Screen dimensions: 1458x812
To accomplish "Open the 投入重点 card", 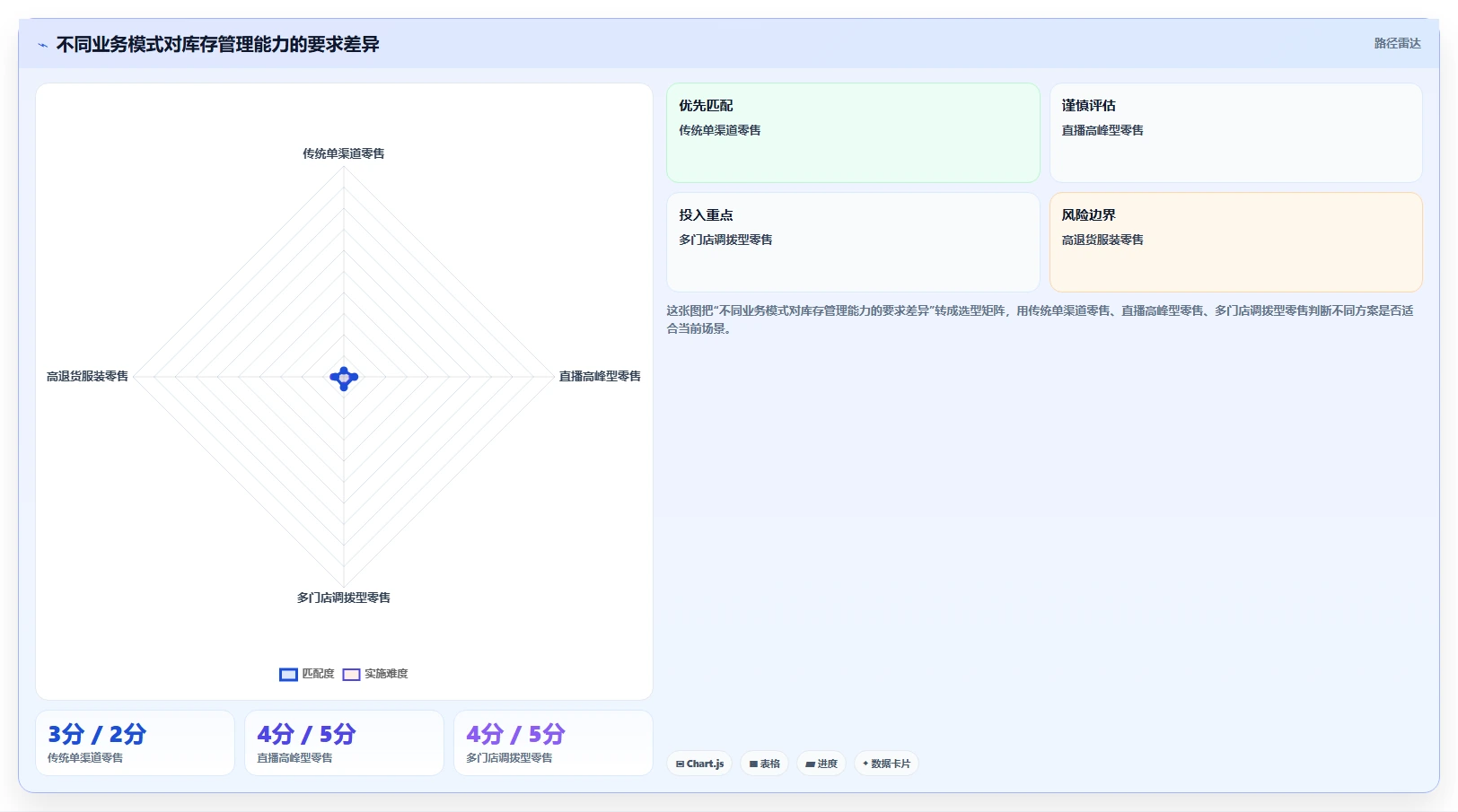I will 853,242.
